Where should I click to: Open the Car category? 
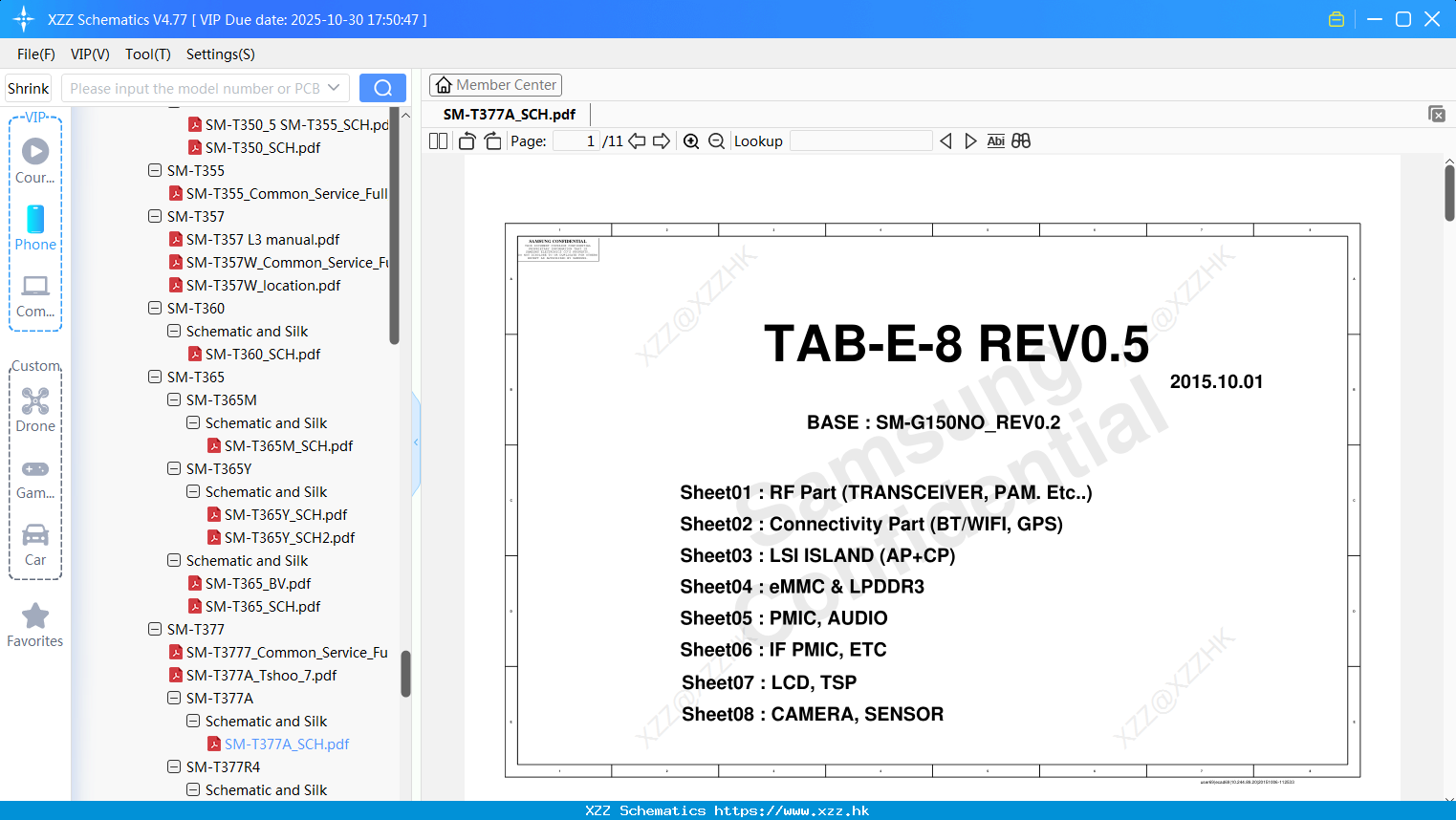(x=35, y=545)
